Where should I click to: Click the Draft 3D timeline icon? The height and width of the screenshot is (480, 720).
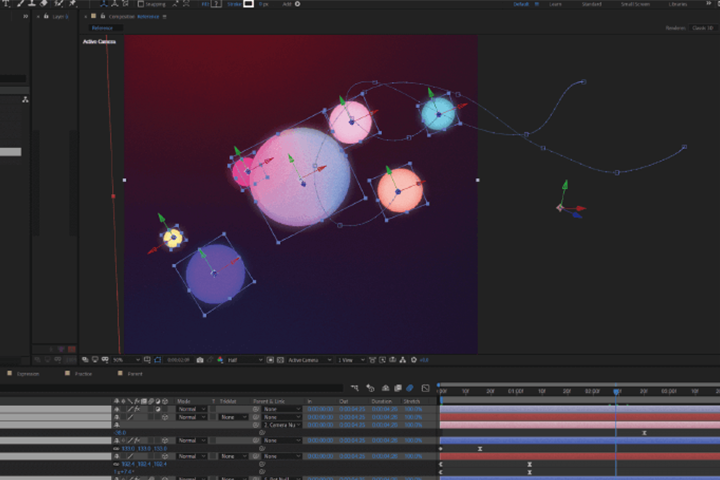point(371,388)
